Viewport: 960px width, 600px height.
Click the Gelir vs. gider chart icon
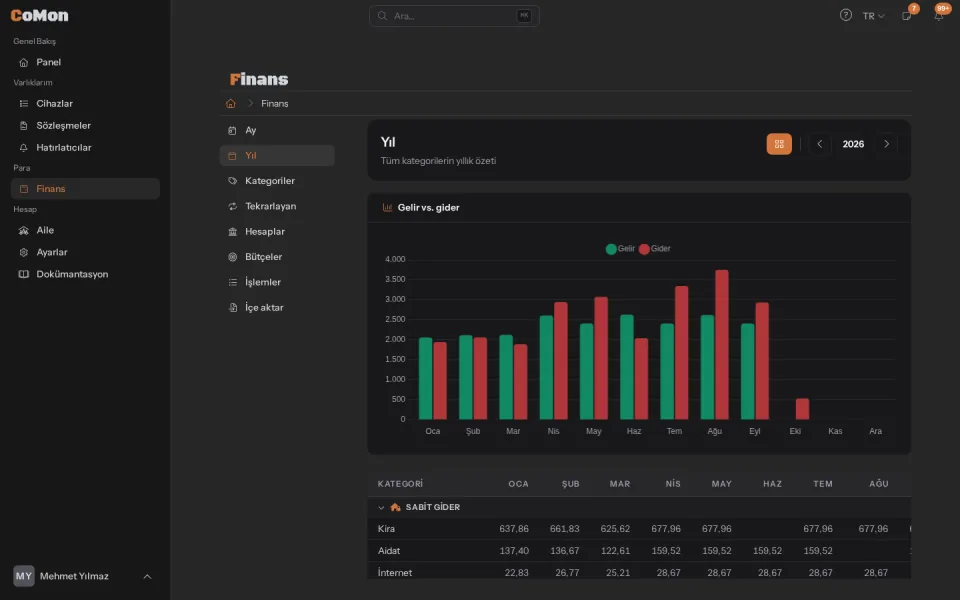387,208
